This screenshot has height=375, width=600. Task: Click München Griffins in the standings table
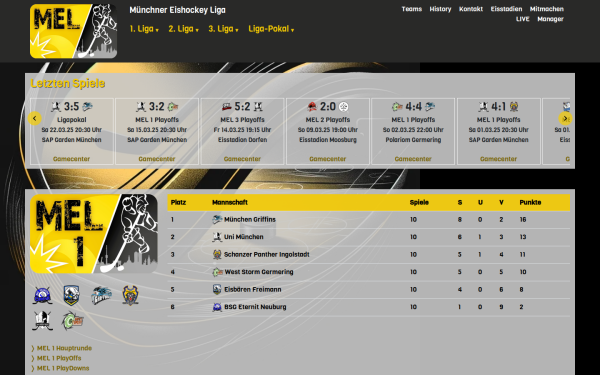click(x=249, y=220)
